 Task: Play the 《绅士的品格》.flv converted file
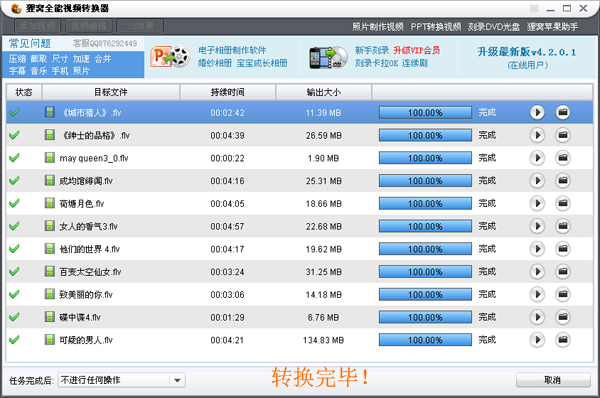(x=537, y=135)
